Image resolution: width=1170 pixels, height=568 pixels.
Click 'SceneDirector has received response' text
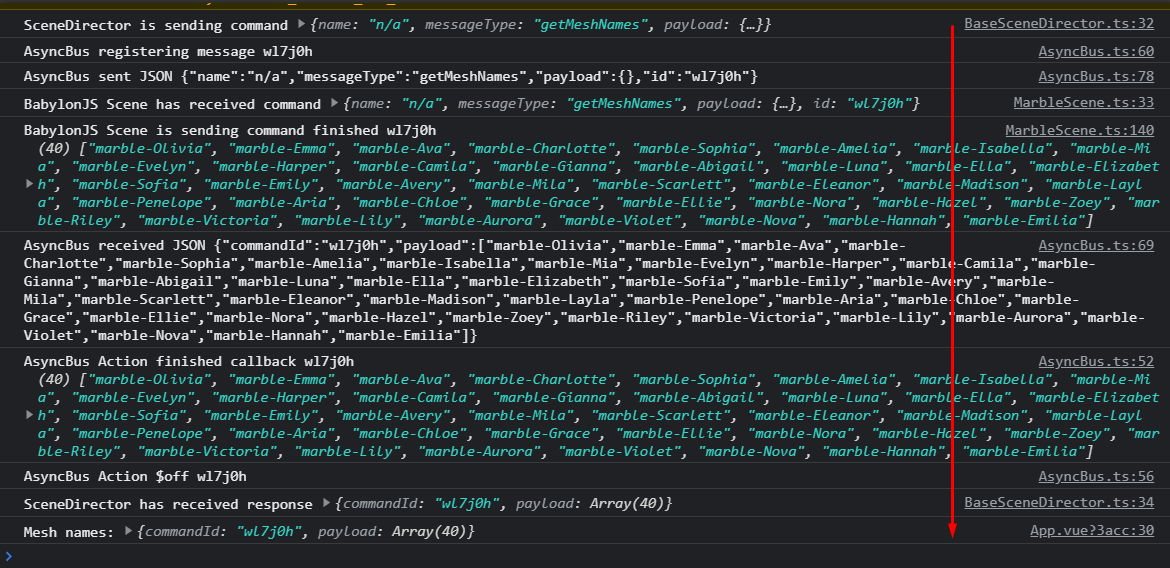[168, 505]
